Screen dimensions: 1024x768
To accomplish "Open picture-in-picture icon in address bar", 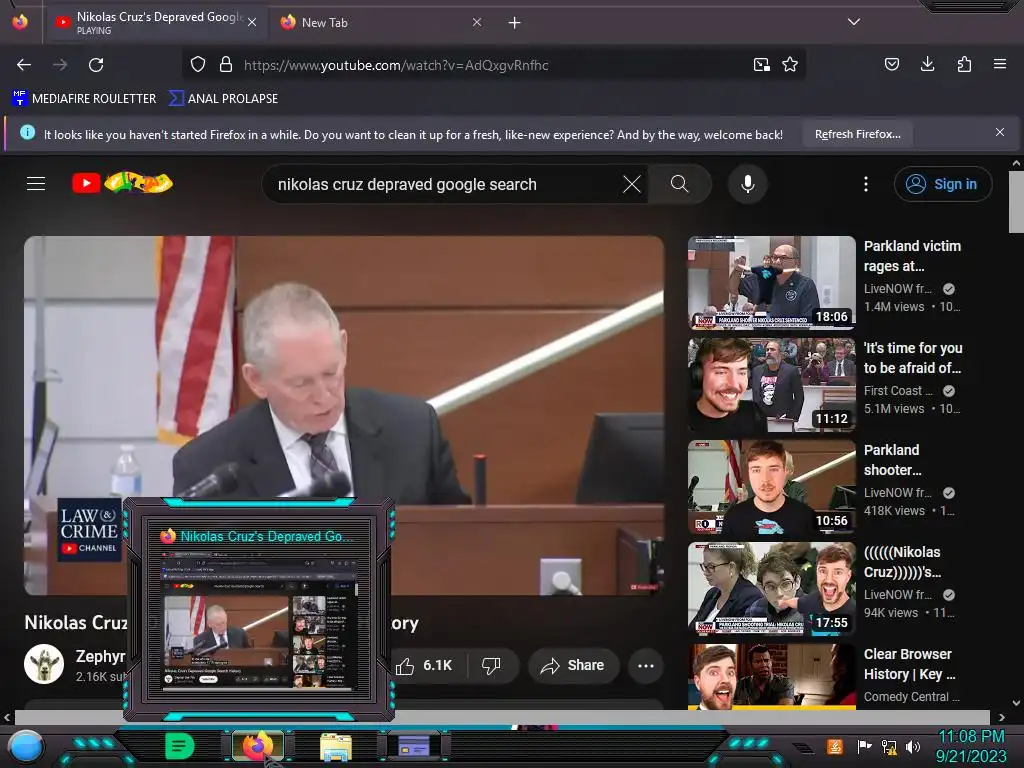I will pos(761,65).
